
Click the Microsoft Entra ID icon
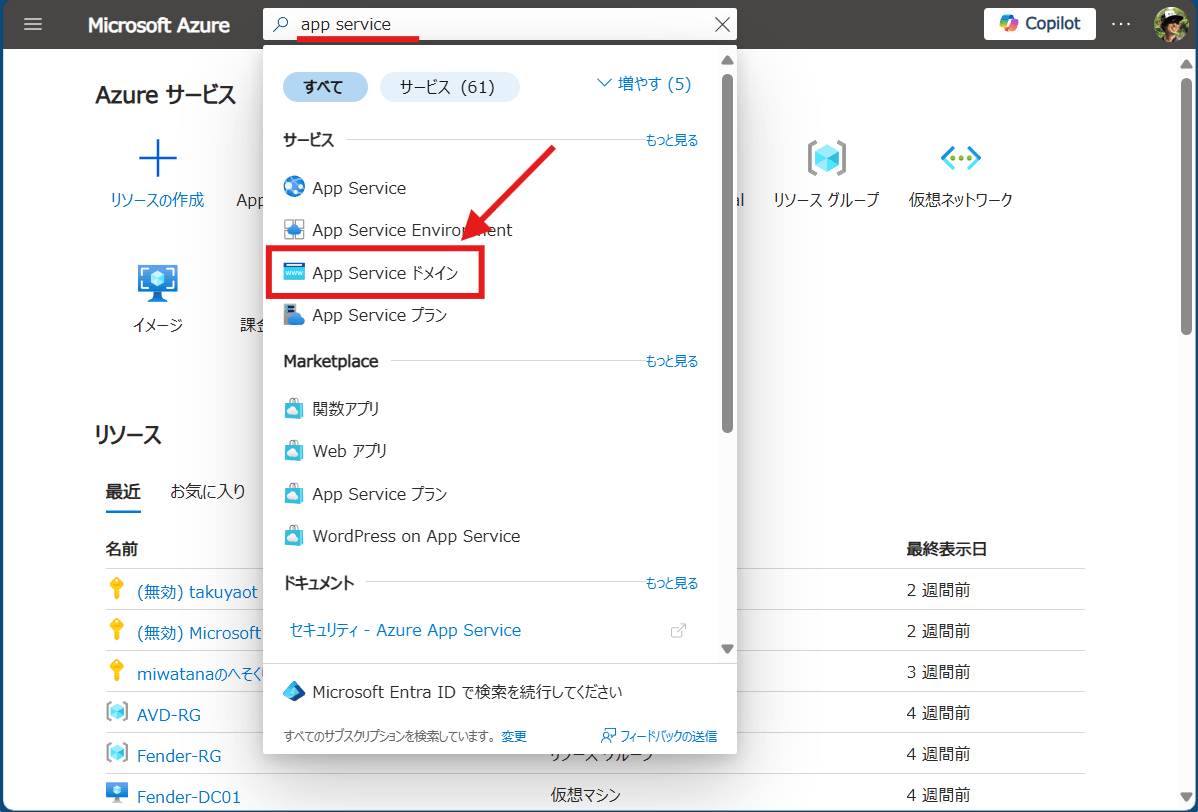pos(294,692)
